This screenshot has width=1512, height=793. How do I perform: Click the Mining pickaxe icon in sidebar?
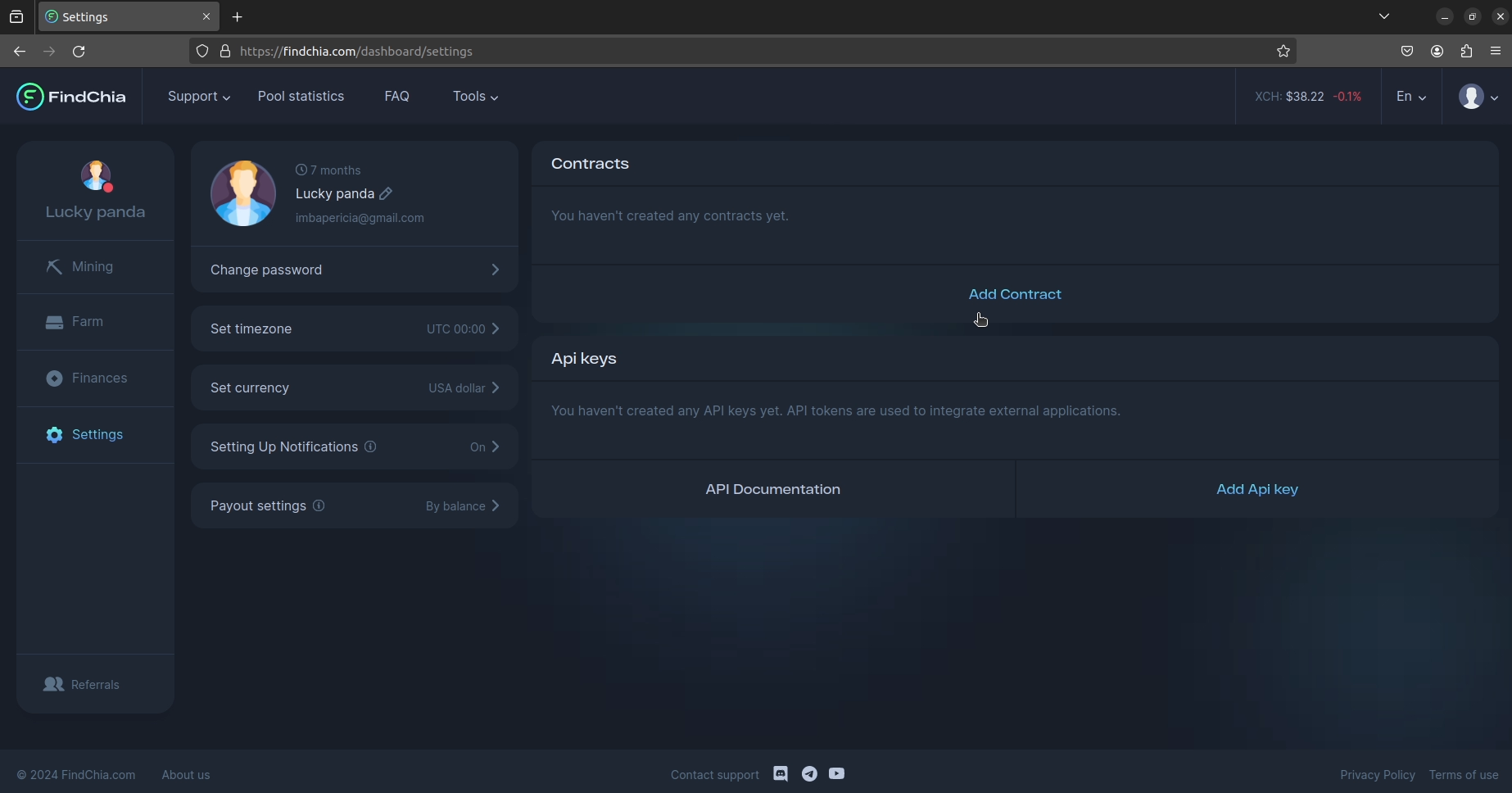click(x=54, y=266)
